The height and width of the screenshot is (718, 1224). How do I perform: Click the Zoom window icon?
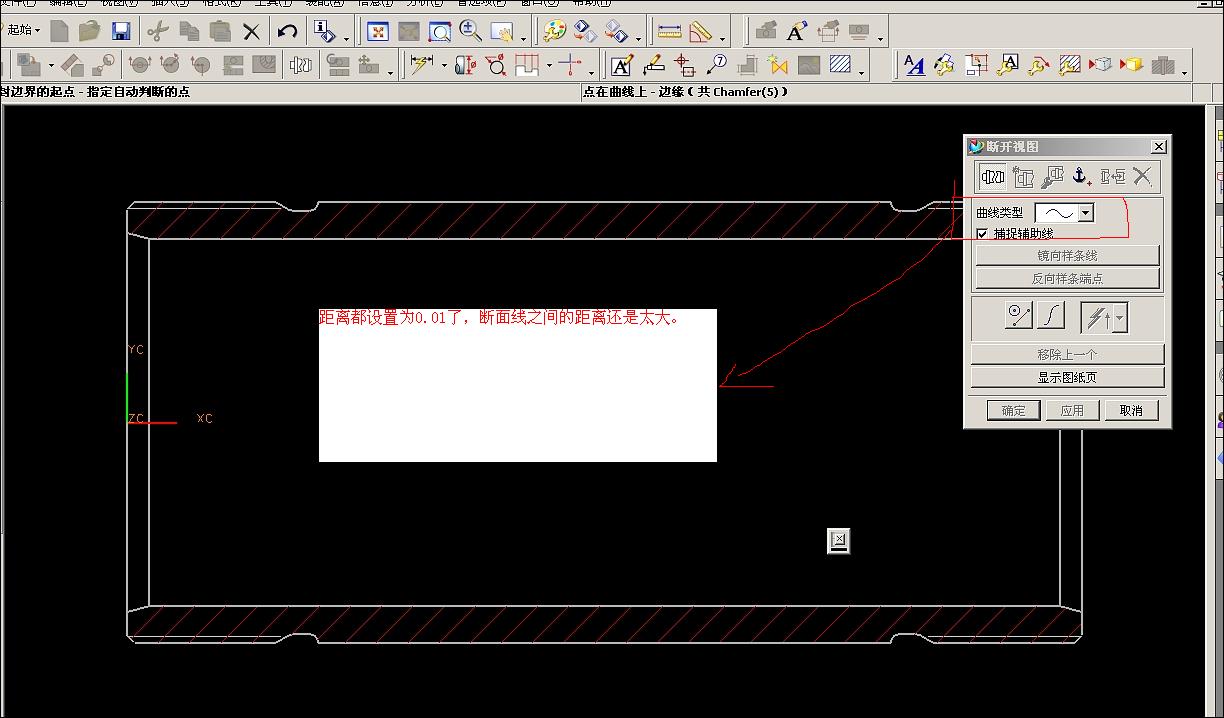(x=440, y=31)
